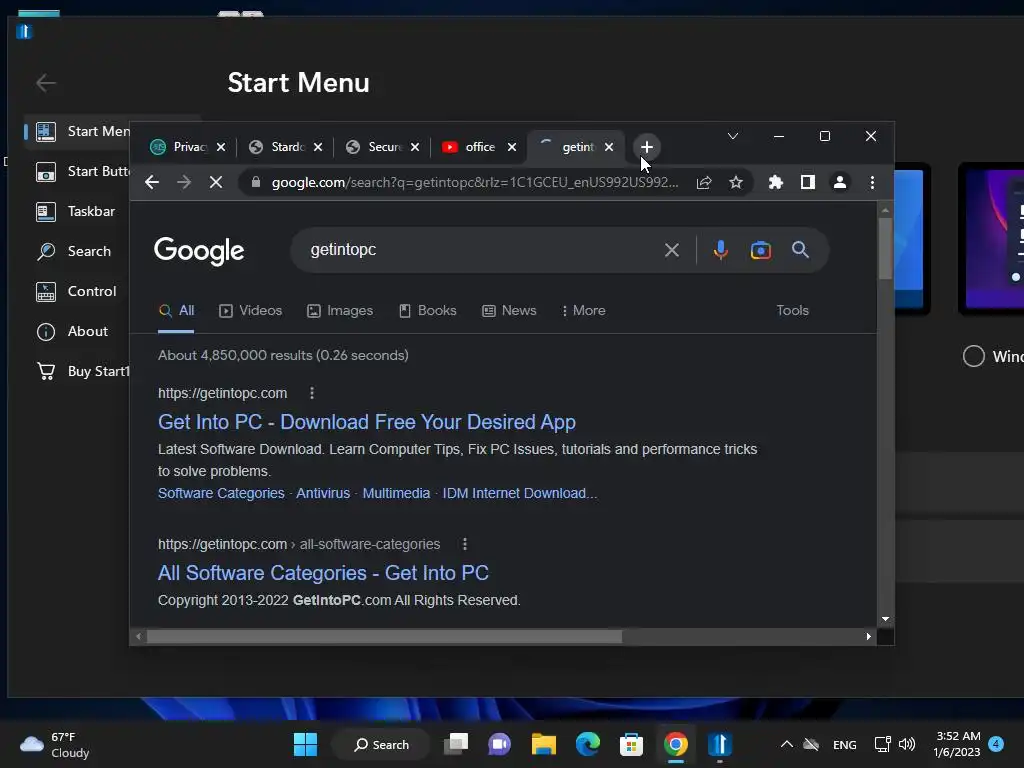The image size is (1024, 768).
Task: Open Chrome three-dot menu
Action: 872,182
